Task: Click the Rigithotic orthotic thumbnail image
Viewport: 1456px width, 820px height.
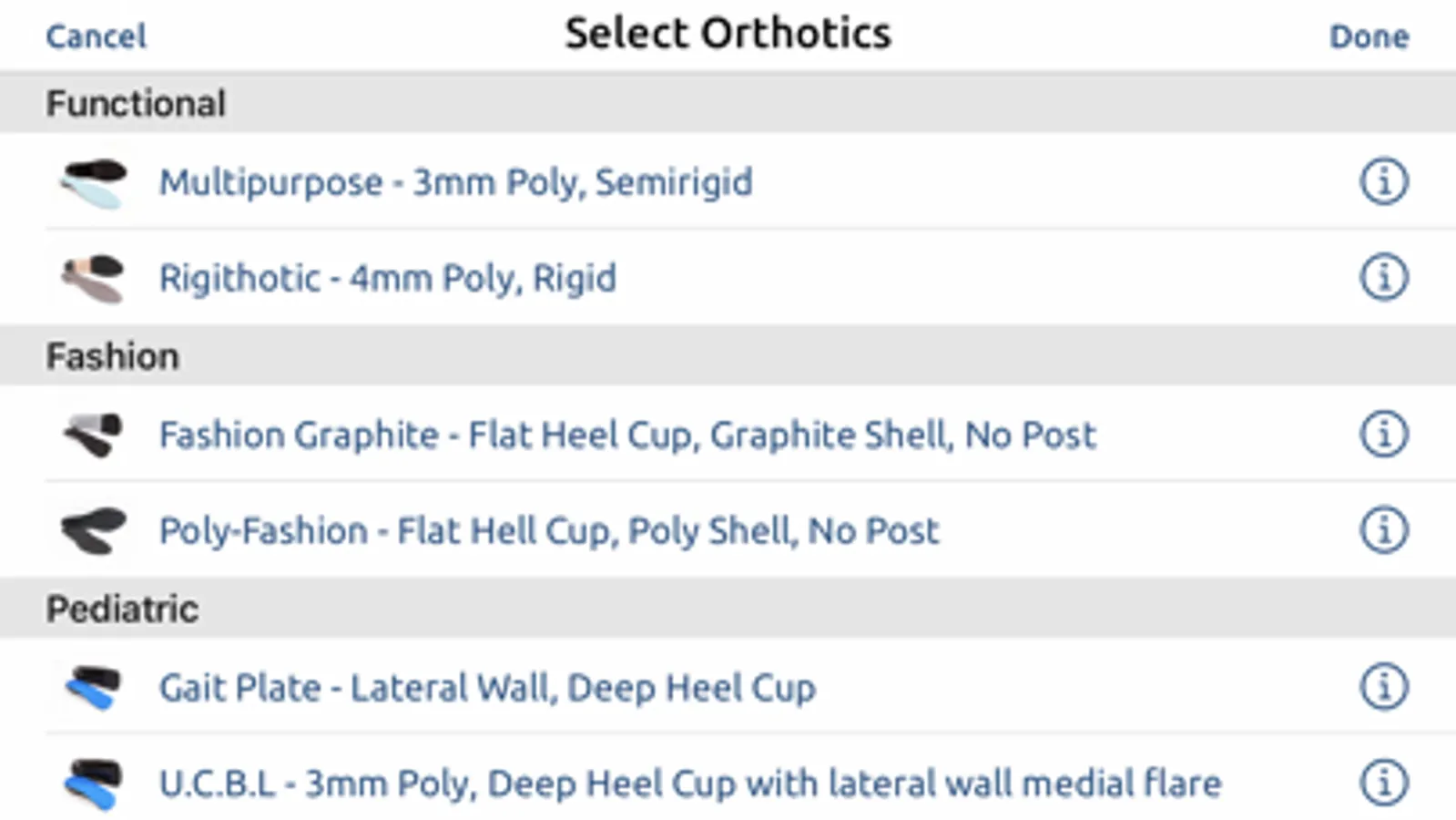Action: pos(94,278)
